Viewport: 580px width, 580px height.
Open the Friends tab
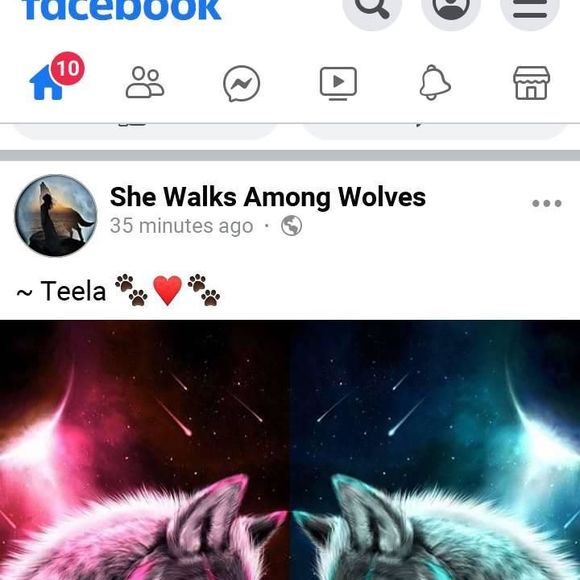tap(145, 82)
